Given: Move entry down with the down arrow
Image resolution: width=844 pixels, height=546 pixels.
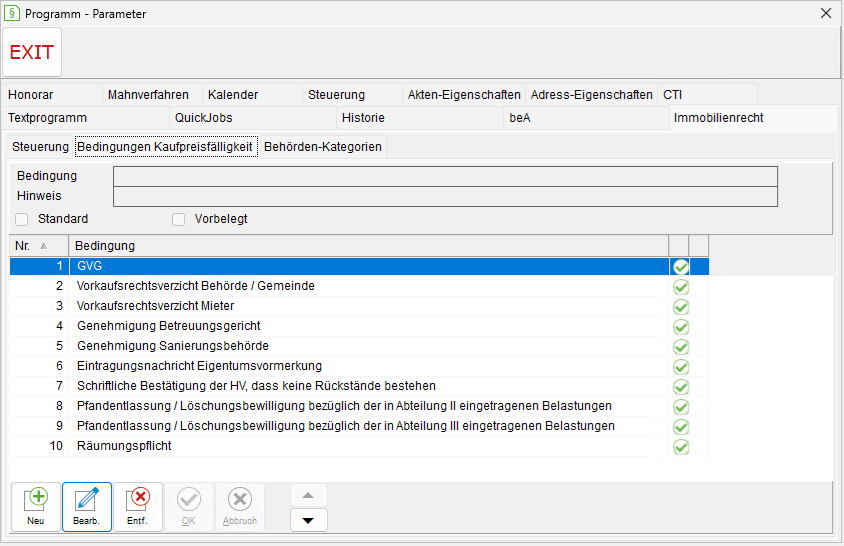Looking at the screenshot, I should point(308,520).
